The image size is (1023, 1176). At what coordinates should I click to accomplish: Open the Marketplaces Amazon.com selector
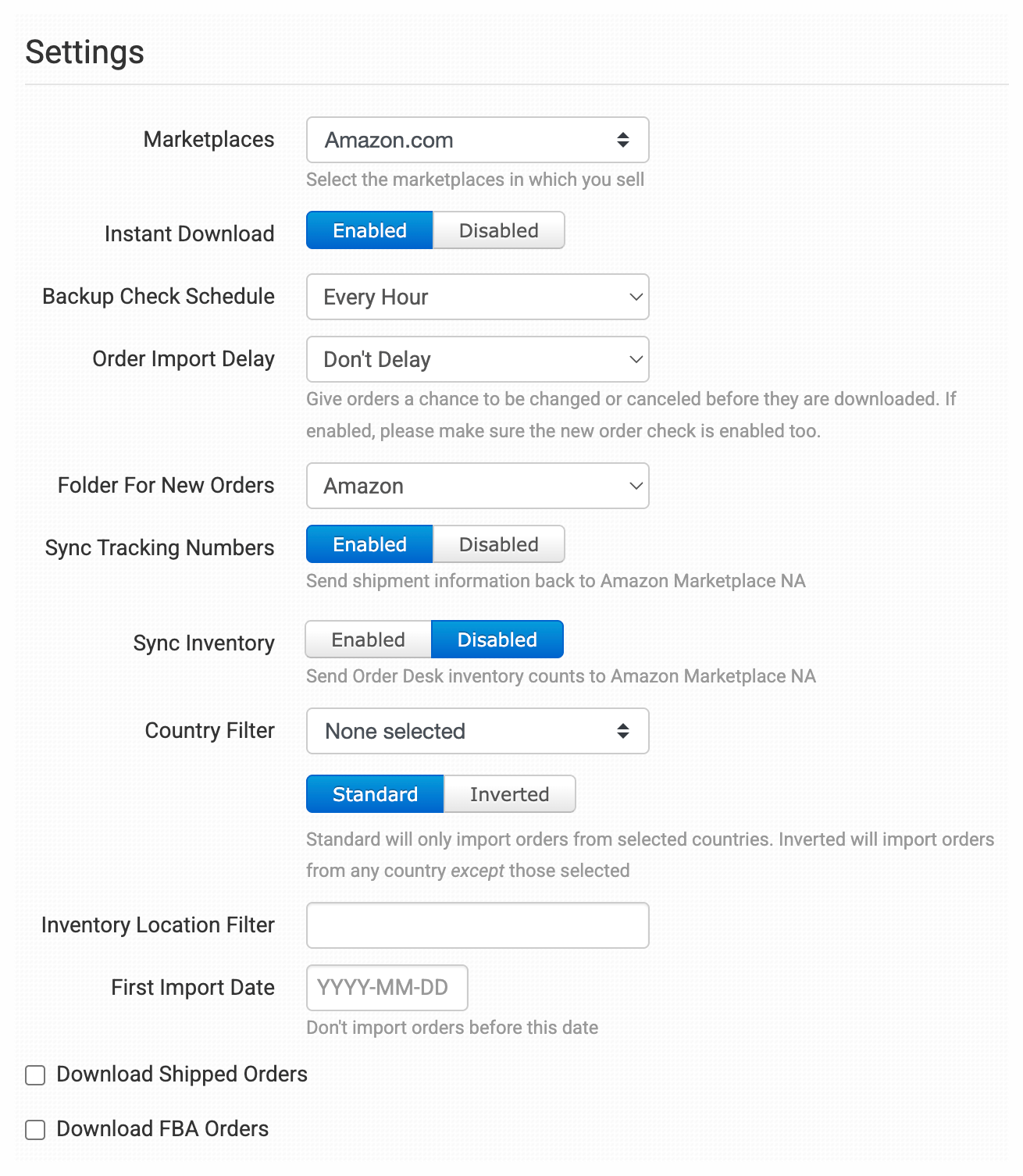pos(477,140)
